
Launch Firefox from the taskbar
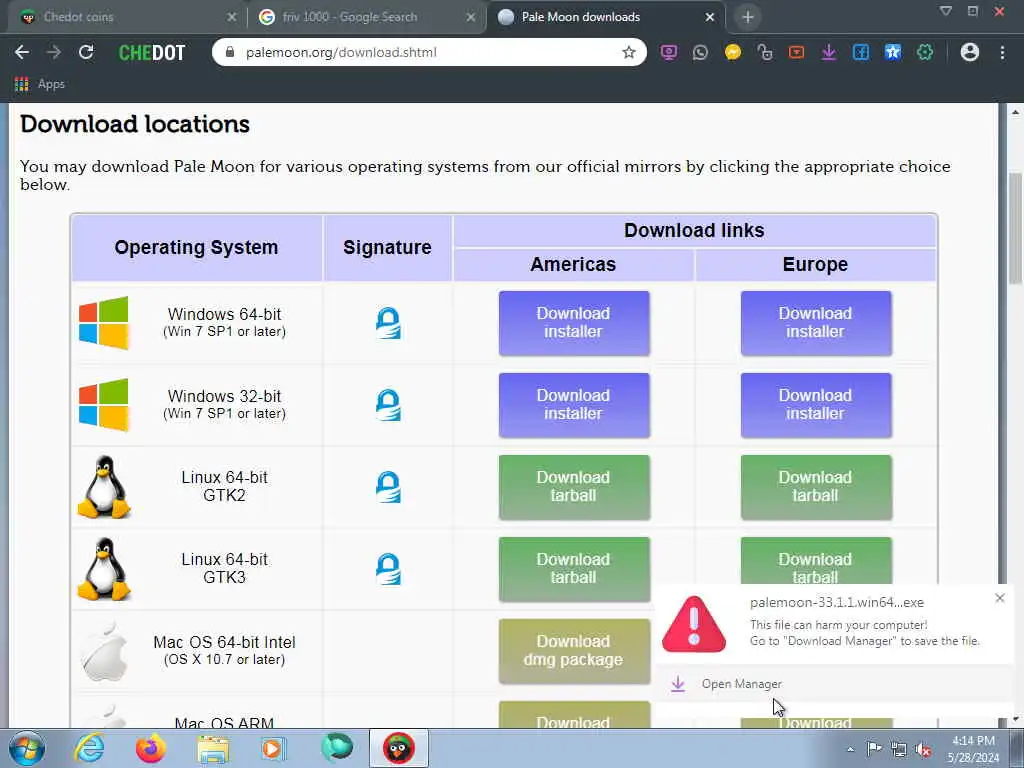pos(151,748)
